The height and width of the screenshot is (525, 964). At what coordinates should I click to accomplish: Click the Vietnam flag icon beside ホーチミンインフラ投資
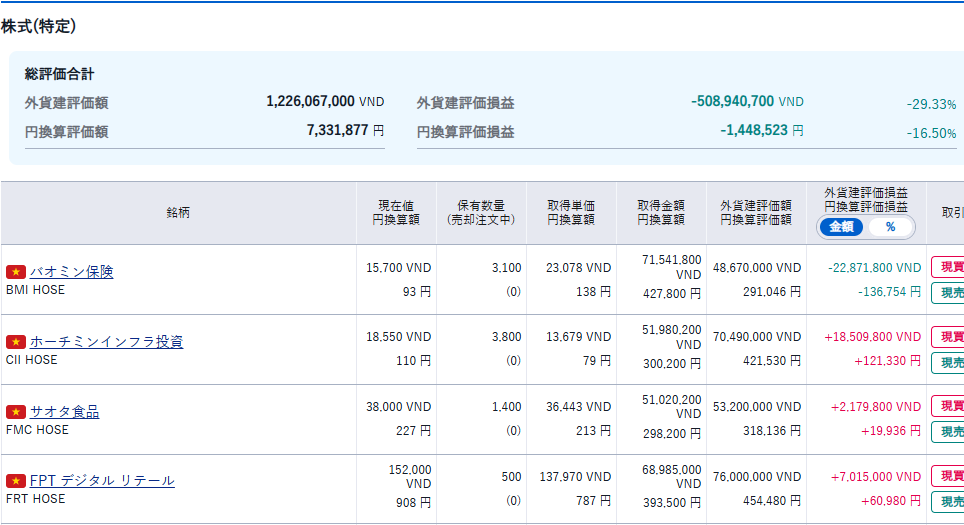15,342
